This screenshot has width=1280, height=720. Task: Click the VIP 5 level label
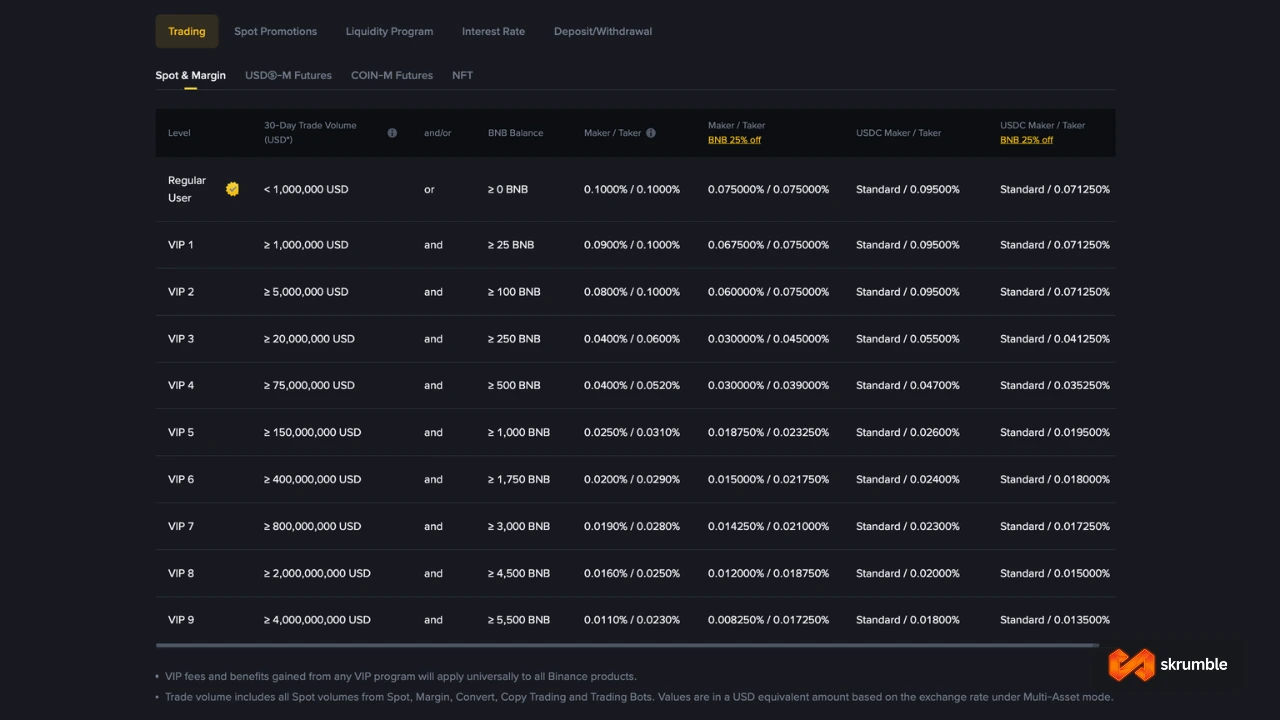point(181,432)
